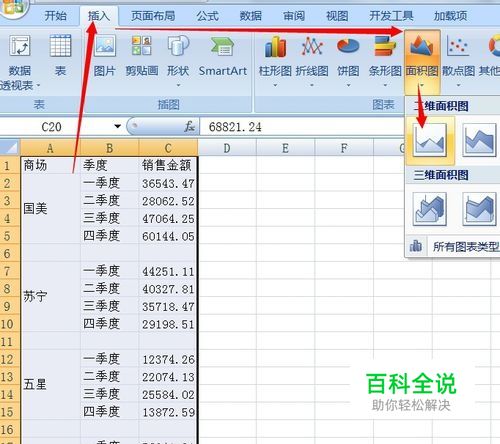Open All Chart Types (所有图表类型)

tap(453, 247)
